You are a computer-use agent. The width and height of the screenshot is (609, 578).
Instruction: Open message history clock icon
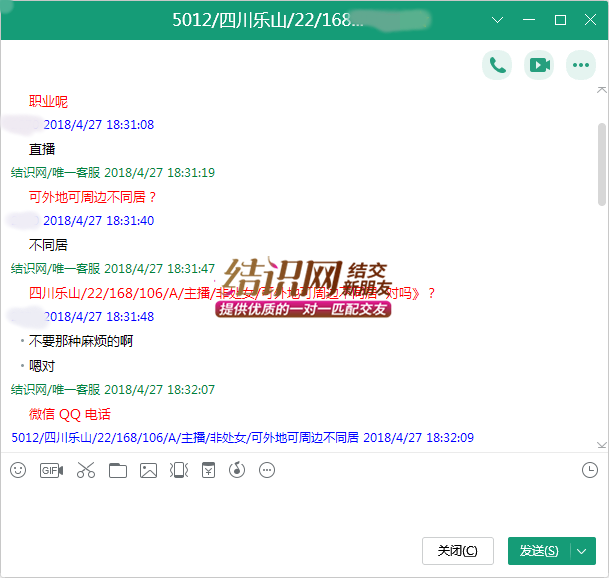click(x=590, y=470)
